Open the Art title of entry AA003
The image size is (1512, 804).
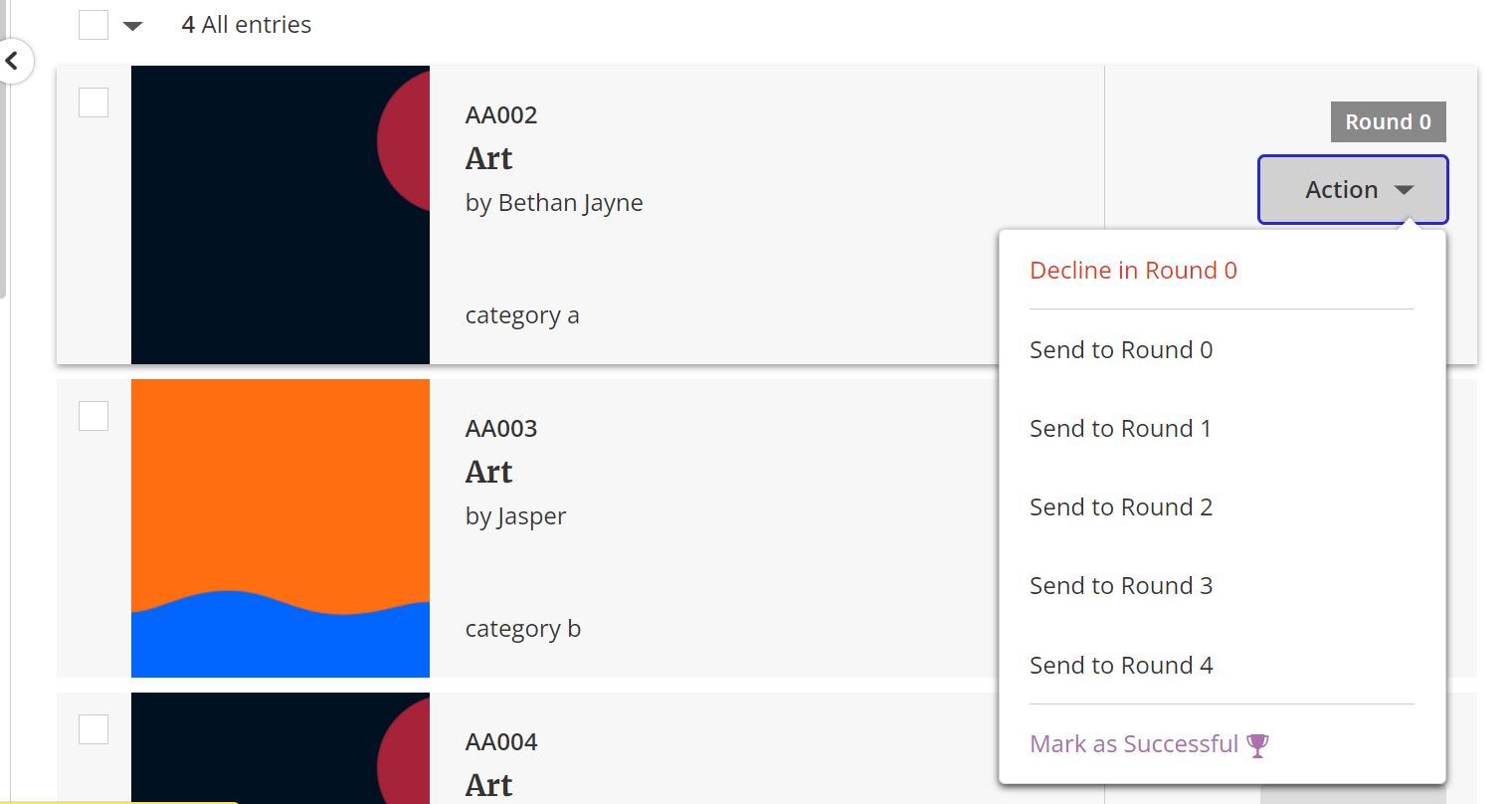click(x=488, y=473)
